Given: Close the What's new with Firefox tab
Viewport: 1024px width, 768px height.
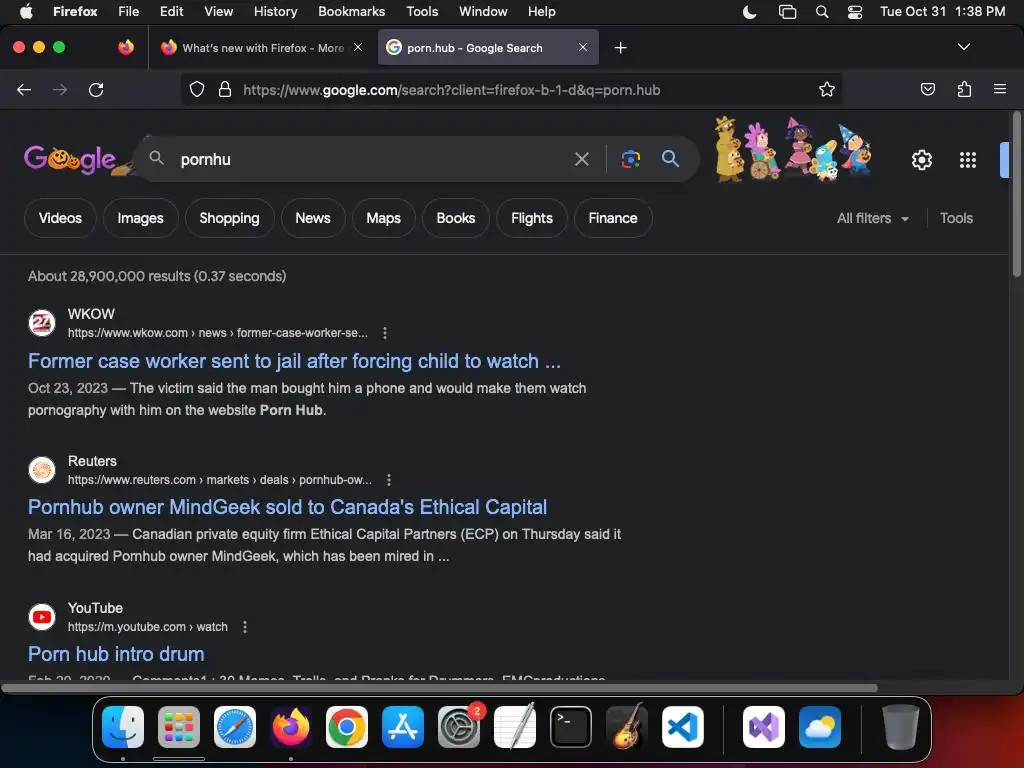Looking at the screenshot, I should (x=358, y=47).
